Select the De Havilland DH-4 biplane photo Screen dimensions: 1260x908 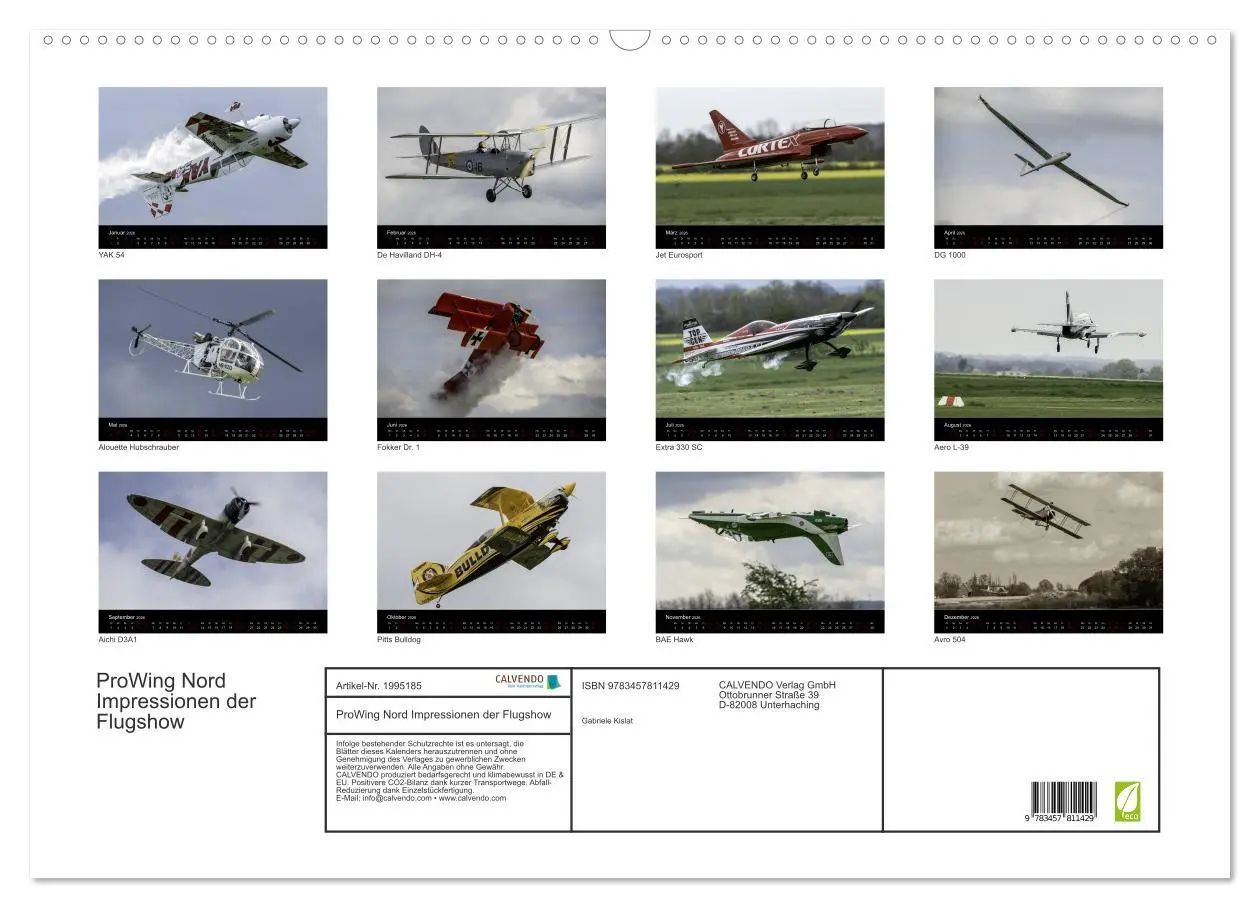click(x=491, y=156)
